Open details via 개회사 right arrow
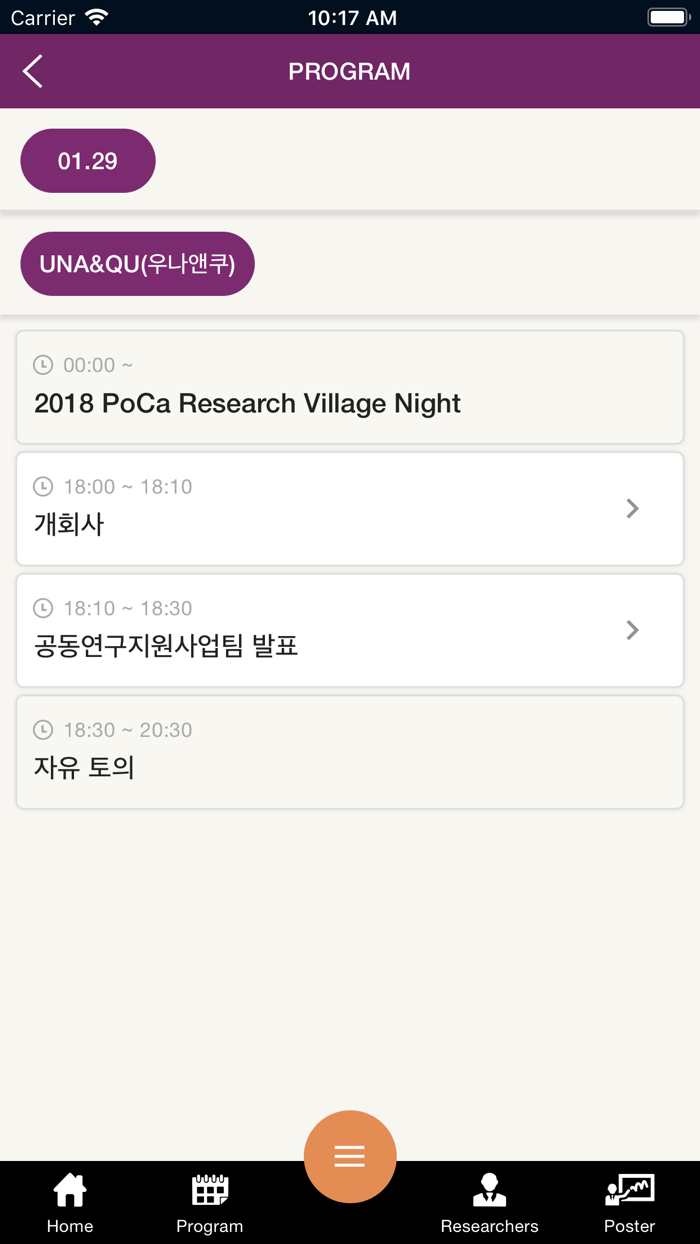The image size is (700, 1244). 632,508
